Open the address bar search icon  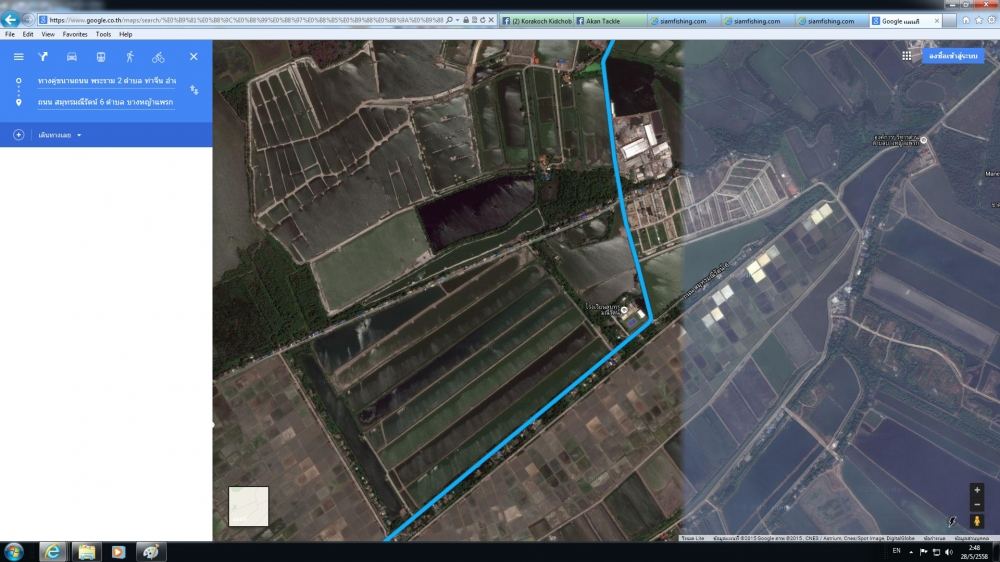click(450, 20)
